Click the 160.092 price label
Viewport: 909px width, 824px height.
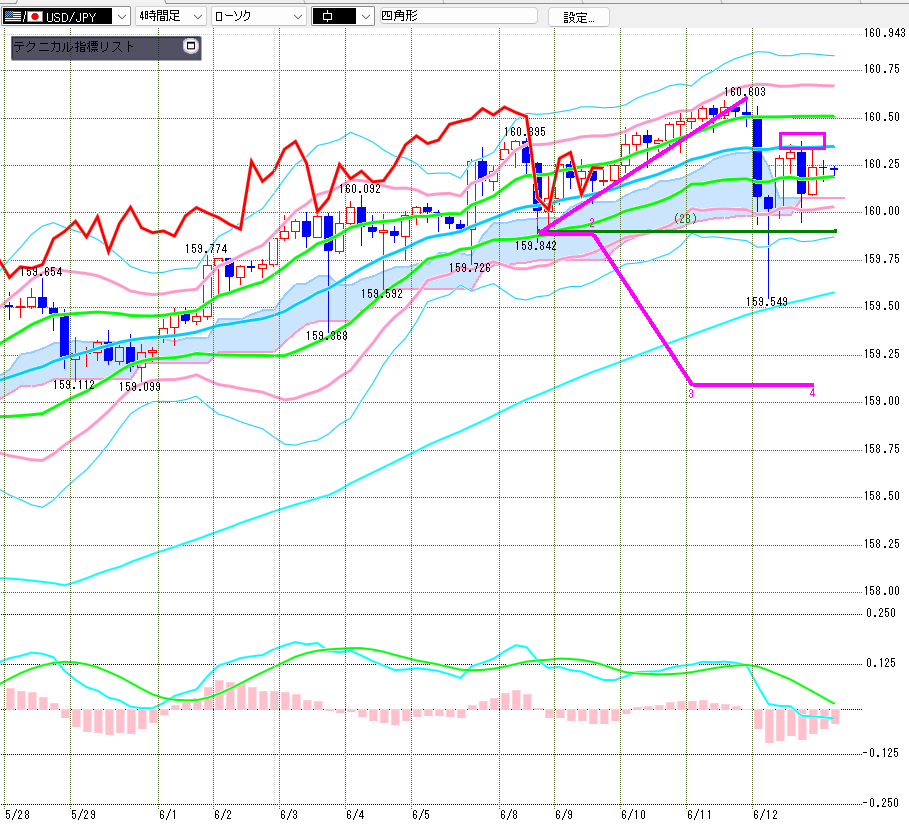[360, 189]
